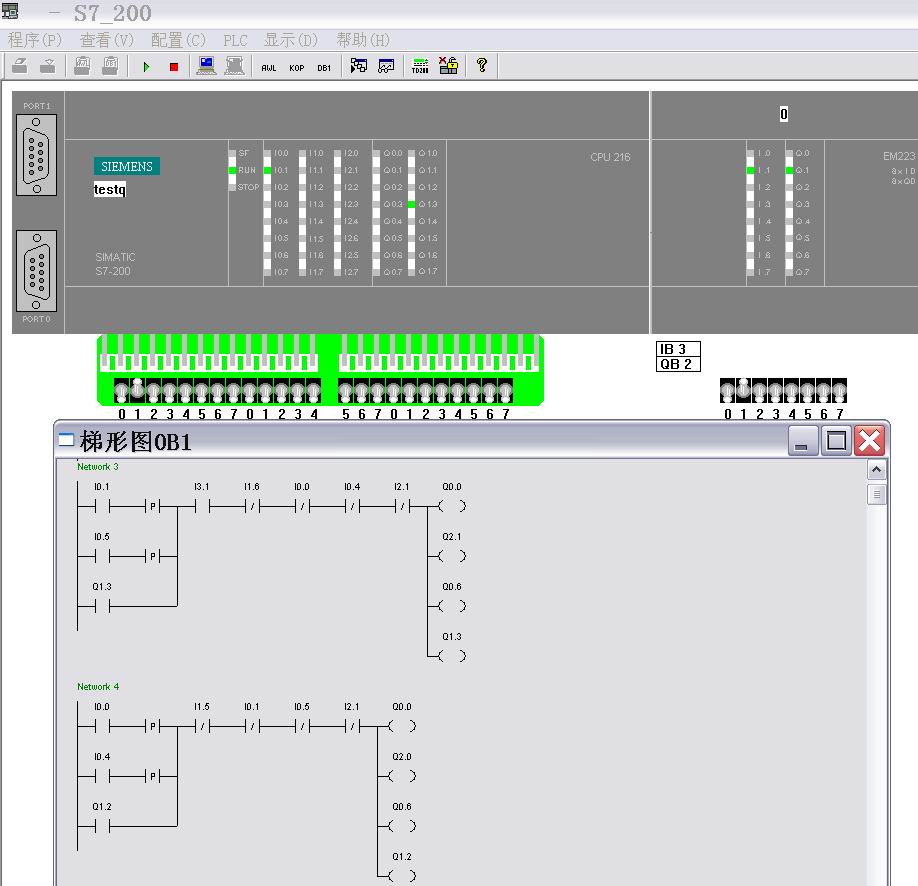918x886 pixels.
Task: Open the AWL statement list view
Action: [x=269, y=67]
